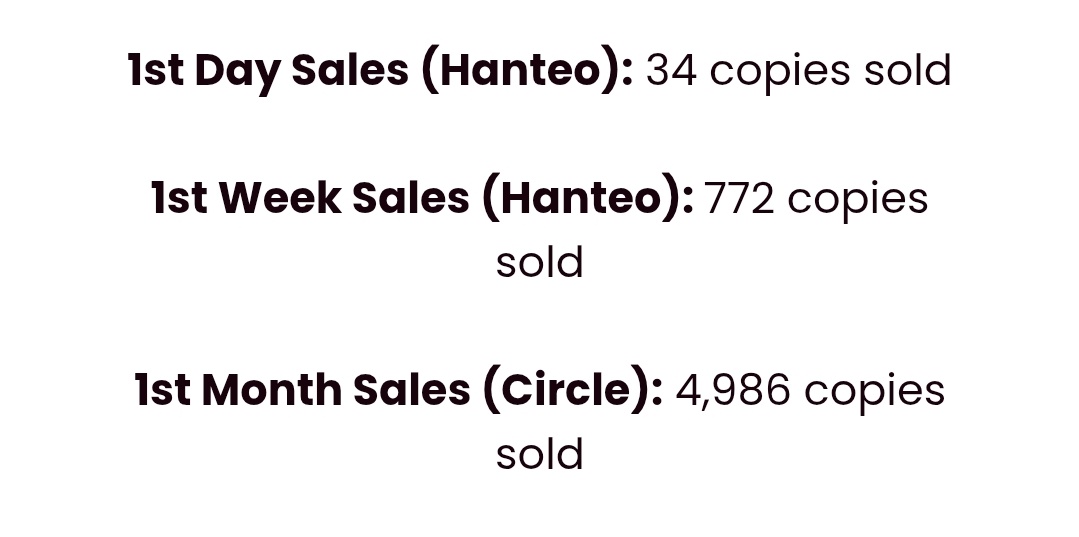Click the bold word "Week"
Viewport: 1079px width, 537px height.
point(280,199)
